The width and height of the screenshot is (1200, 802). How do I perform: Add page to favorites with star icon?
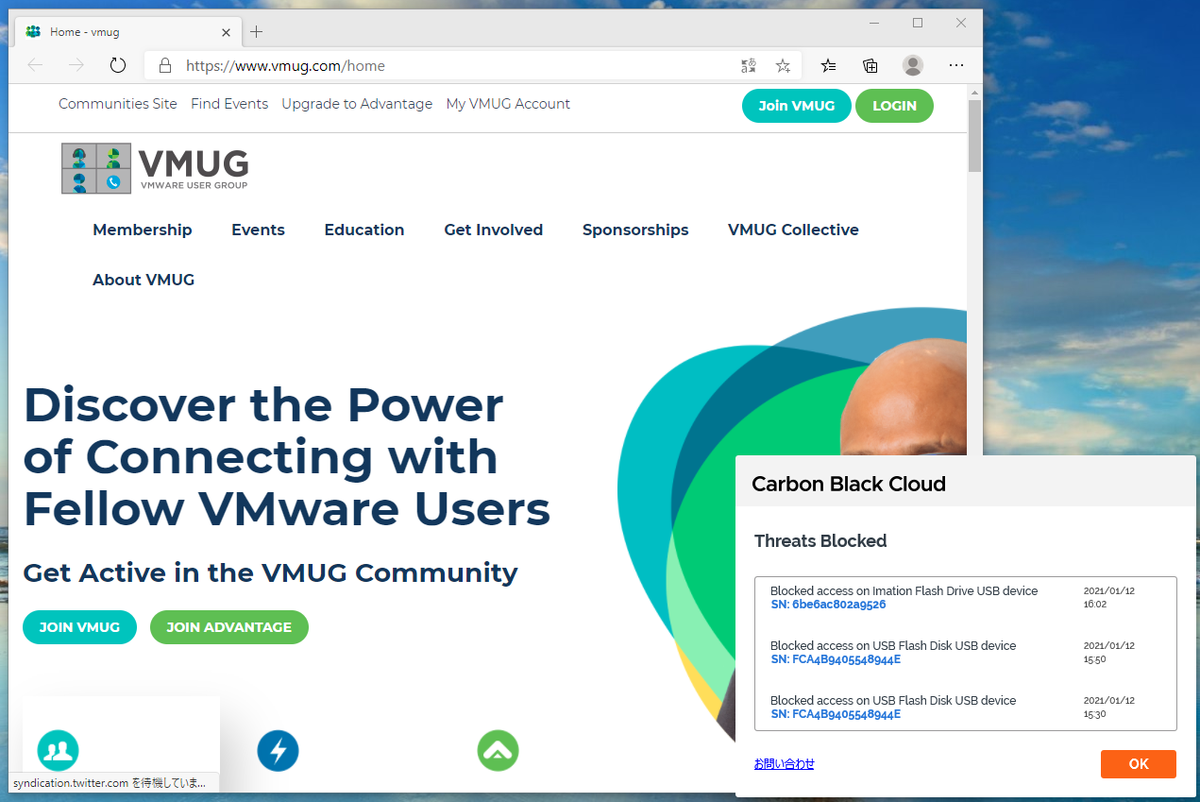pos(783,66)
